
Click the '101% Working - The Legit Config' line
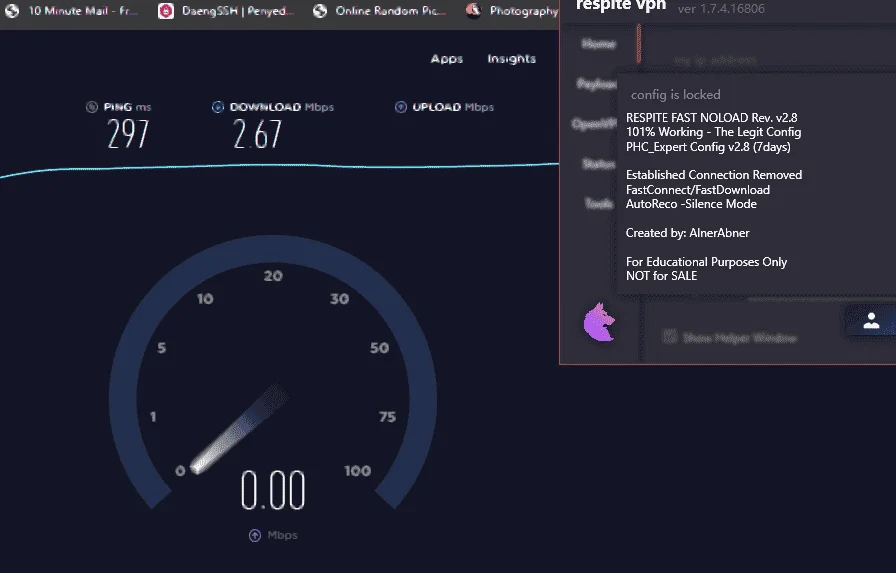[x=713, y=132]
